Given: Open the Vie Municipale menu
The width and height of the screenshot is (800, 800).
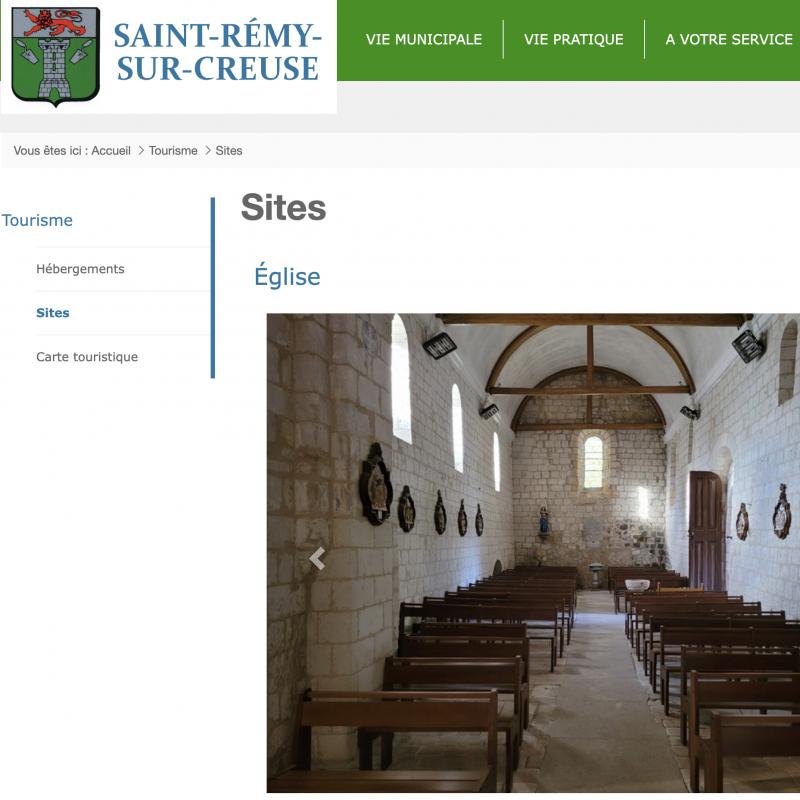Looking at the screenshot, I should pos(424,40).
